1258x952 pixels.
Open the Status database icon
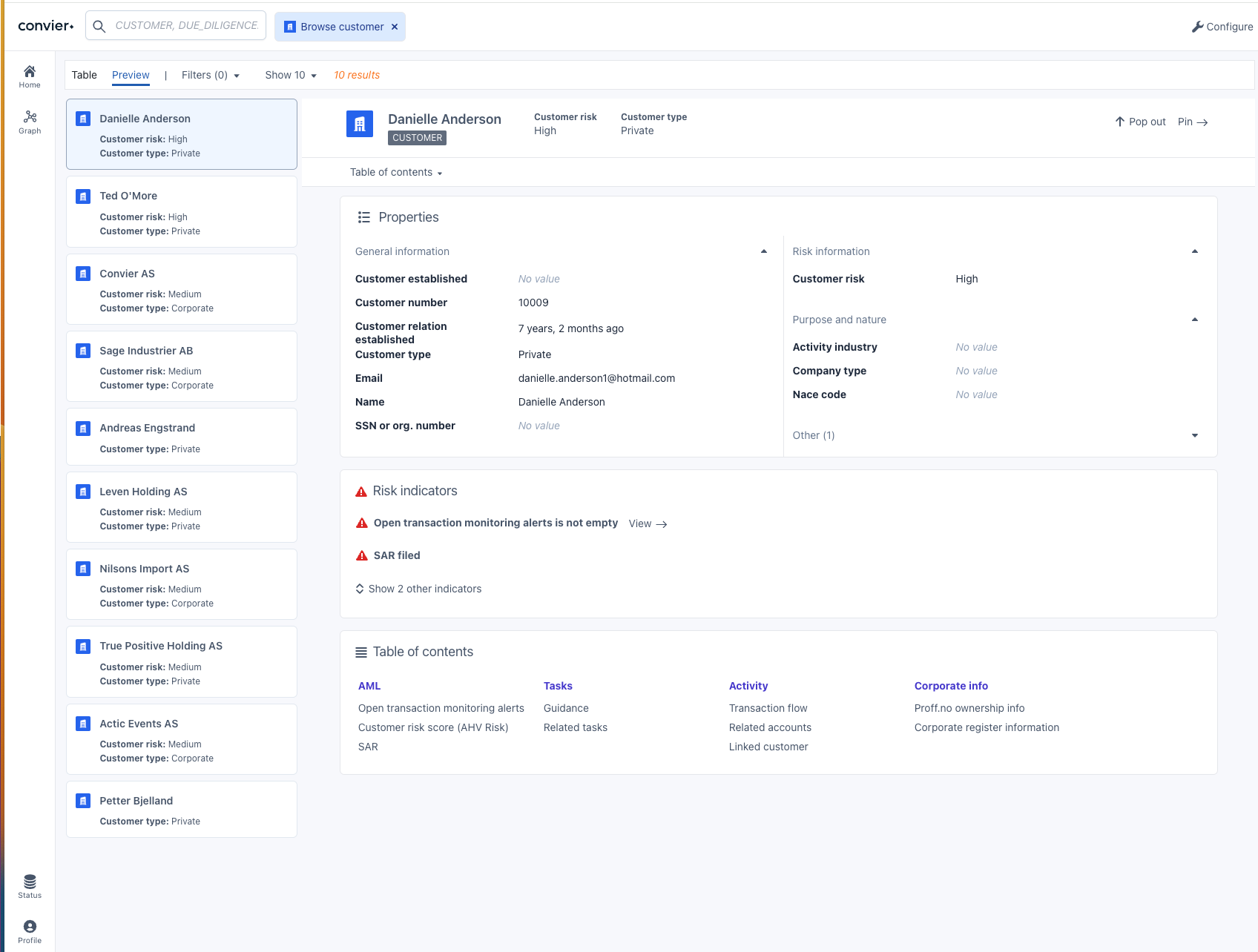pyautogui.click(x=30, y=882)
